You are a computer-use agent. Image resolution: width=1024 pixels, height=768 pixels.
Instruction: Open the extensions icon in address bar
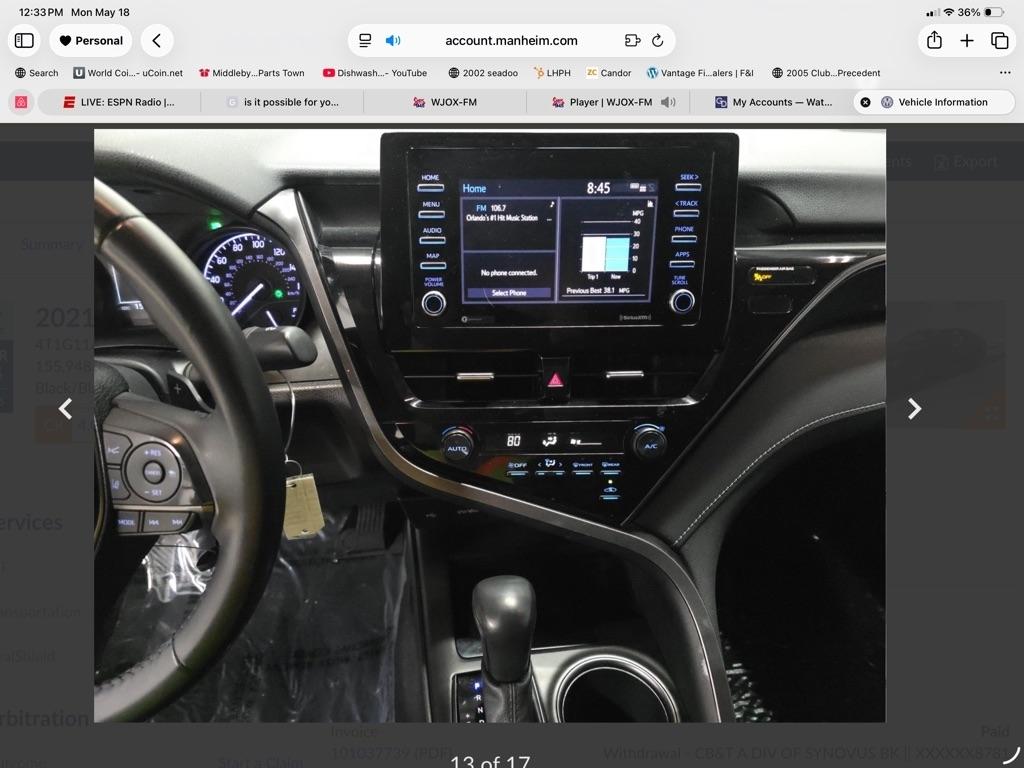click(632, 40)
